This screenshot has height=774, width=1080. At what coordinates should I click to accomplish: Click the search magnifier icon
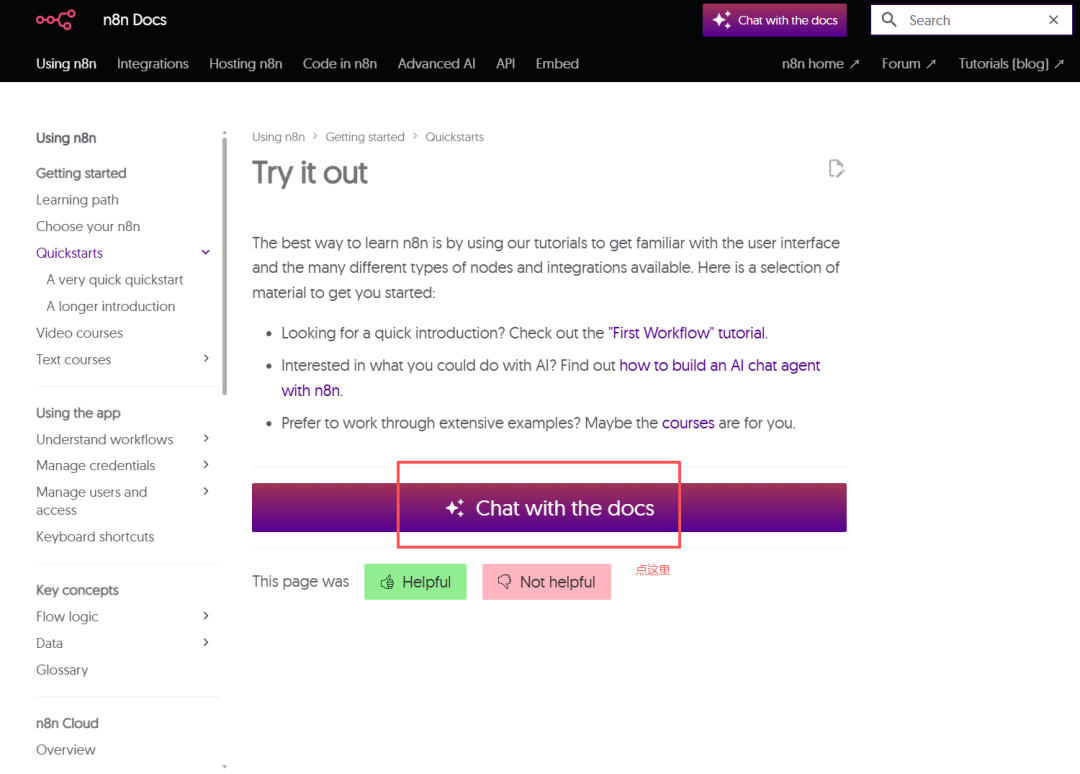pyautogui.click(x=889, y=20)
